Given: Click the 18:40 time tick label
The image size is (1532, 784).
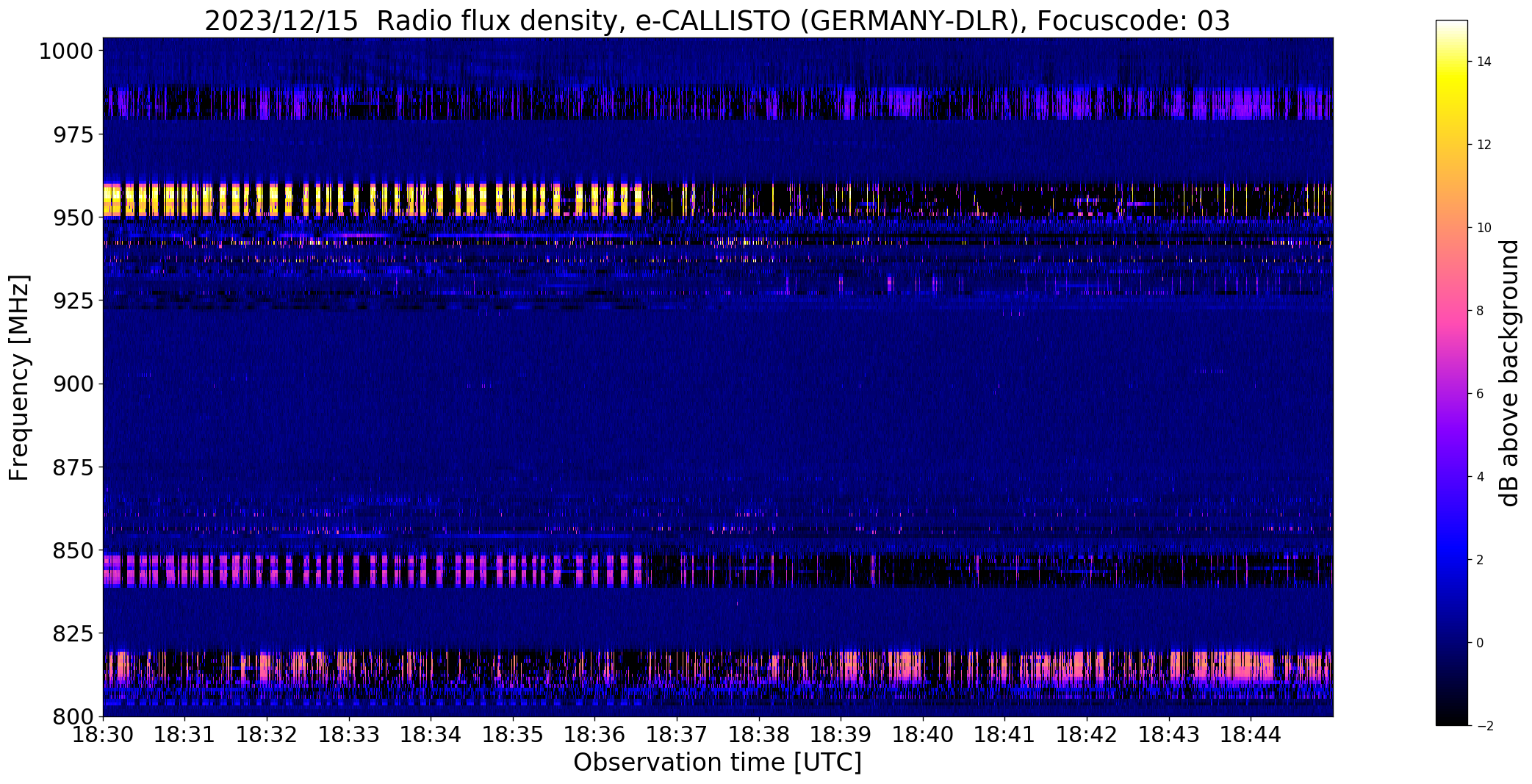Looking at the screenshot, I should [923, 735].
